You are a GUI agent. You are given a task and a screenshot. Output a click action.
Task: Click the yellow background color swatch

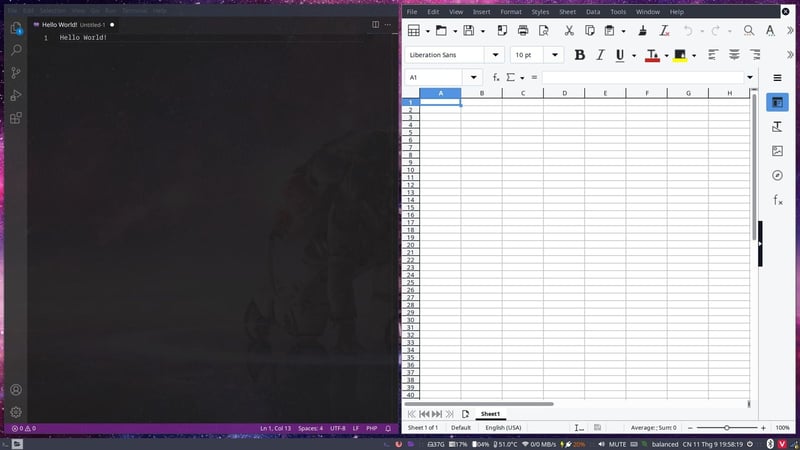point(680,55)
